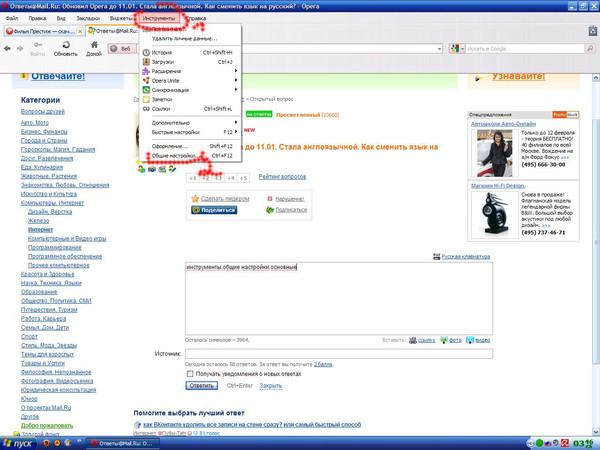Open the Файл menu
This screenshot has height=450, width=600.
pos(12,18)
